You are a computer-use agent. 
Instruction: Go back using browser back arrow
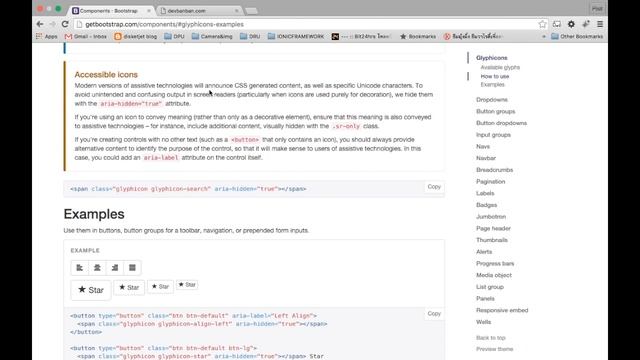coord(40,24)
